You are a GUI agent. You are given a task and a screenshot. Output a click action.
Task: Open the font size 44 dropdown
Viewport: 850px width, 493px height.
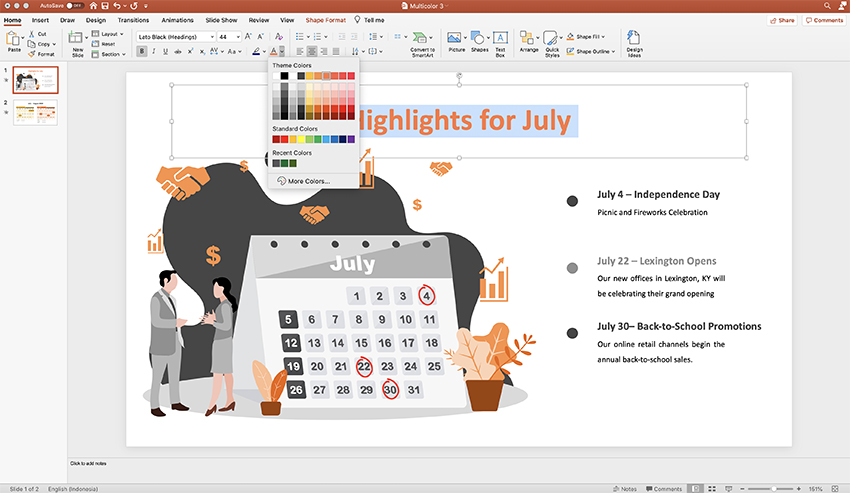coord(238,37)
